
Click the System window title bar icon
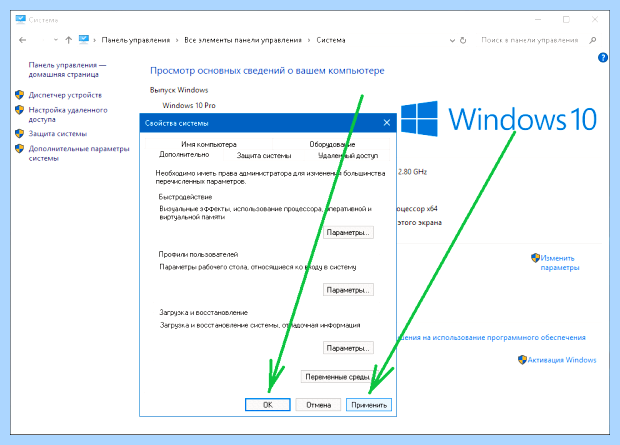[21, 19]
